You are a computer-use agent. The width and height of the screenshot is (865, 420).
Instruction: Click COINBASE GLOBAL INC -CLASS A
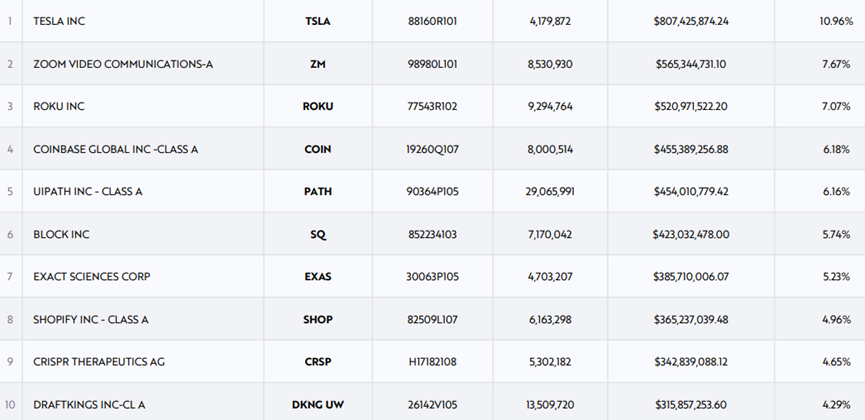point(115,149)
